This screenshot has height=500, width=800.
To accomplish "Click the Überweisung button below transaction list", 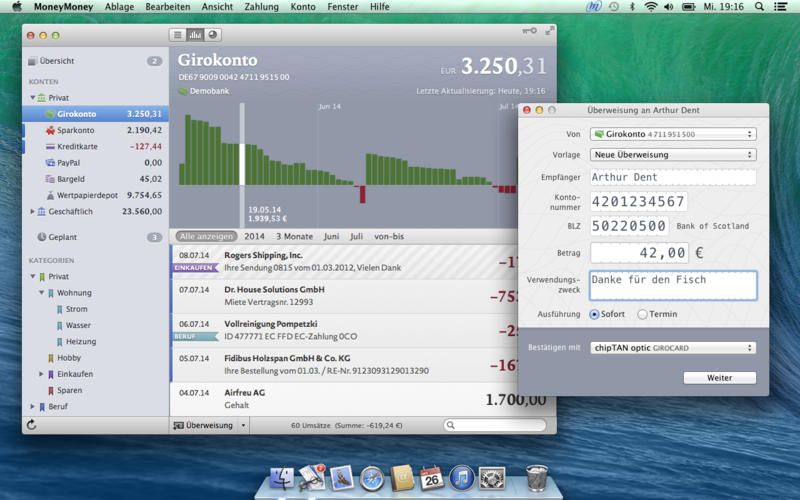I will click(208, 425).
